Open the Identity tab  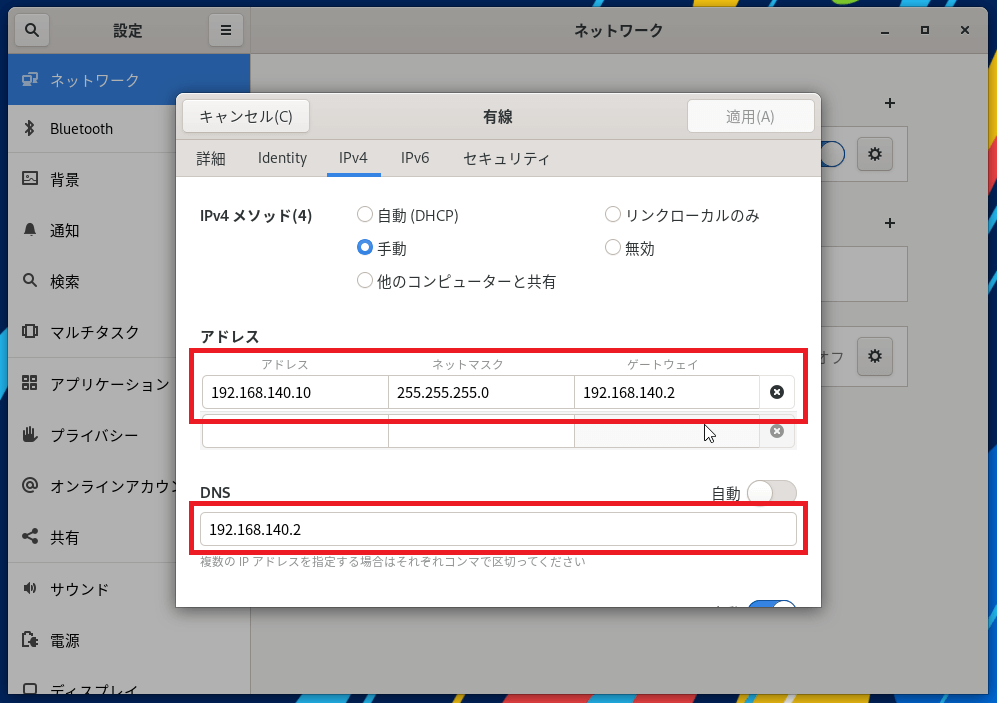tap(282, 158)
